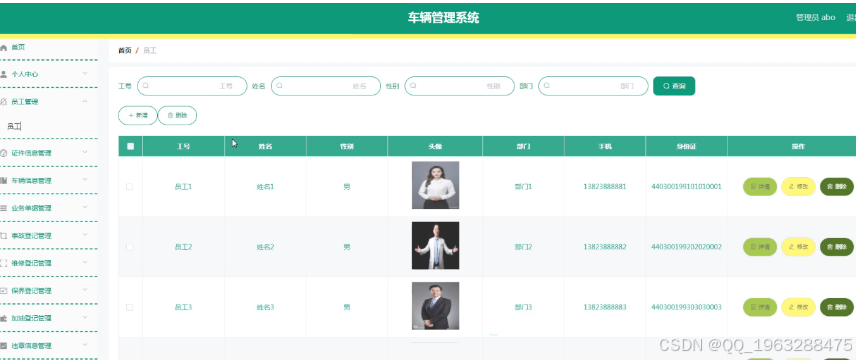The image size is (856, 360).
Task: Select the checkbox in the table header
Action: click(x=130, y=146)
